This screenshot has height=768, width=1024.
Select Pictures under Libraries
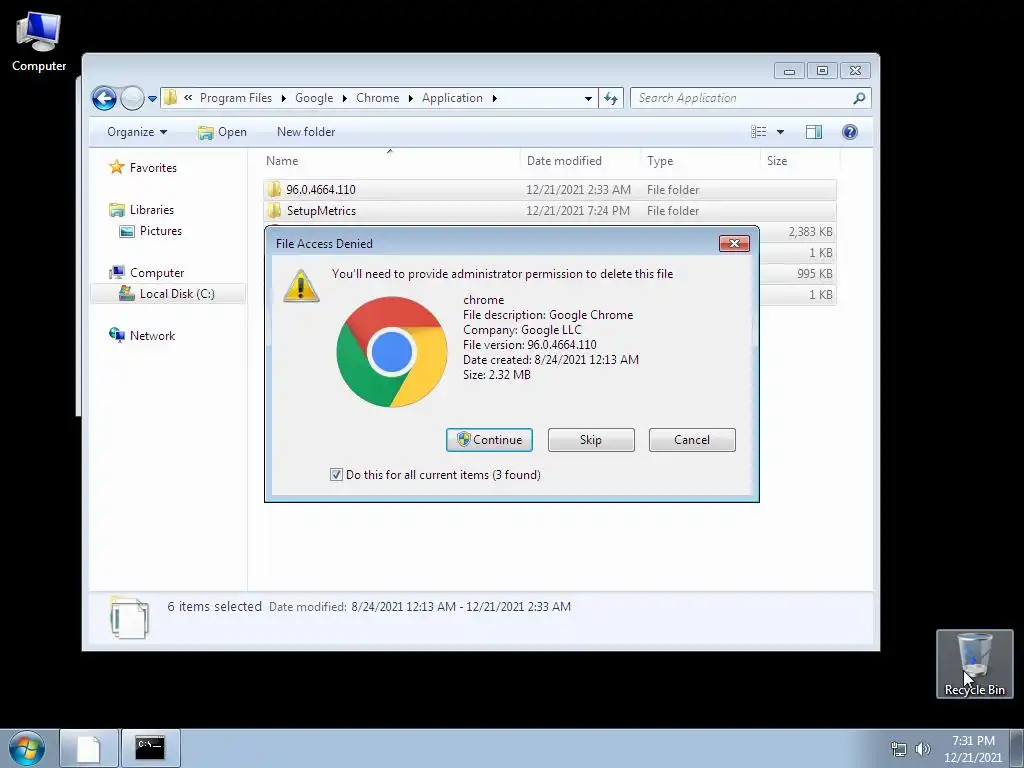[150, 231]
